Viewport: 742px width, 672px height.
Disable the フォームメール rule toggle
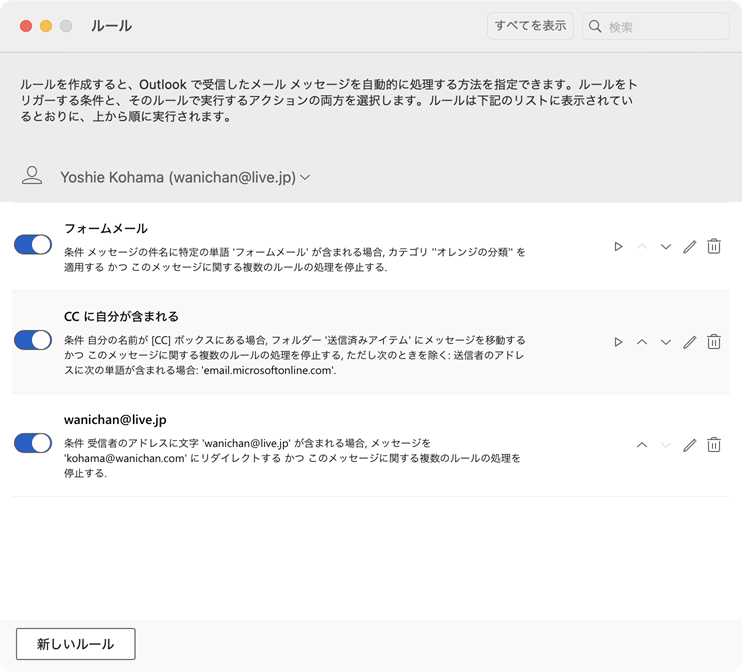[33, 245]
